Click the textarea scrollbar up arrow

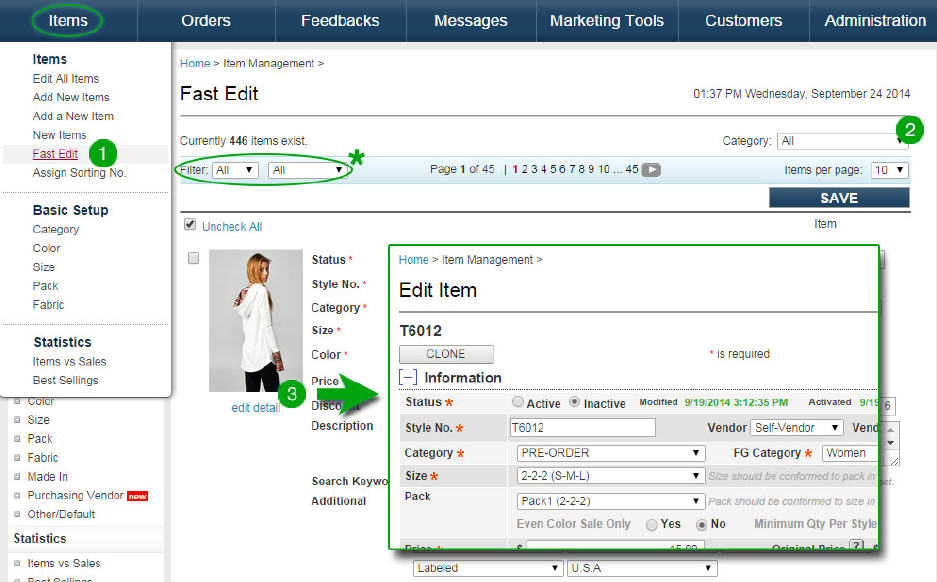pos(891,430)
